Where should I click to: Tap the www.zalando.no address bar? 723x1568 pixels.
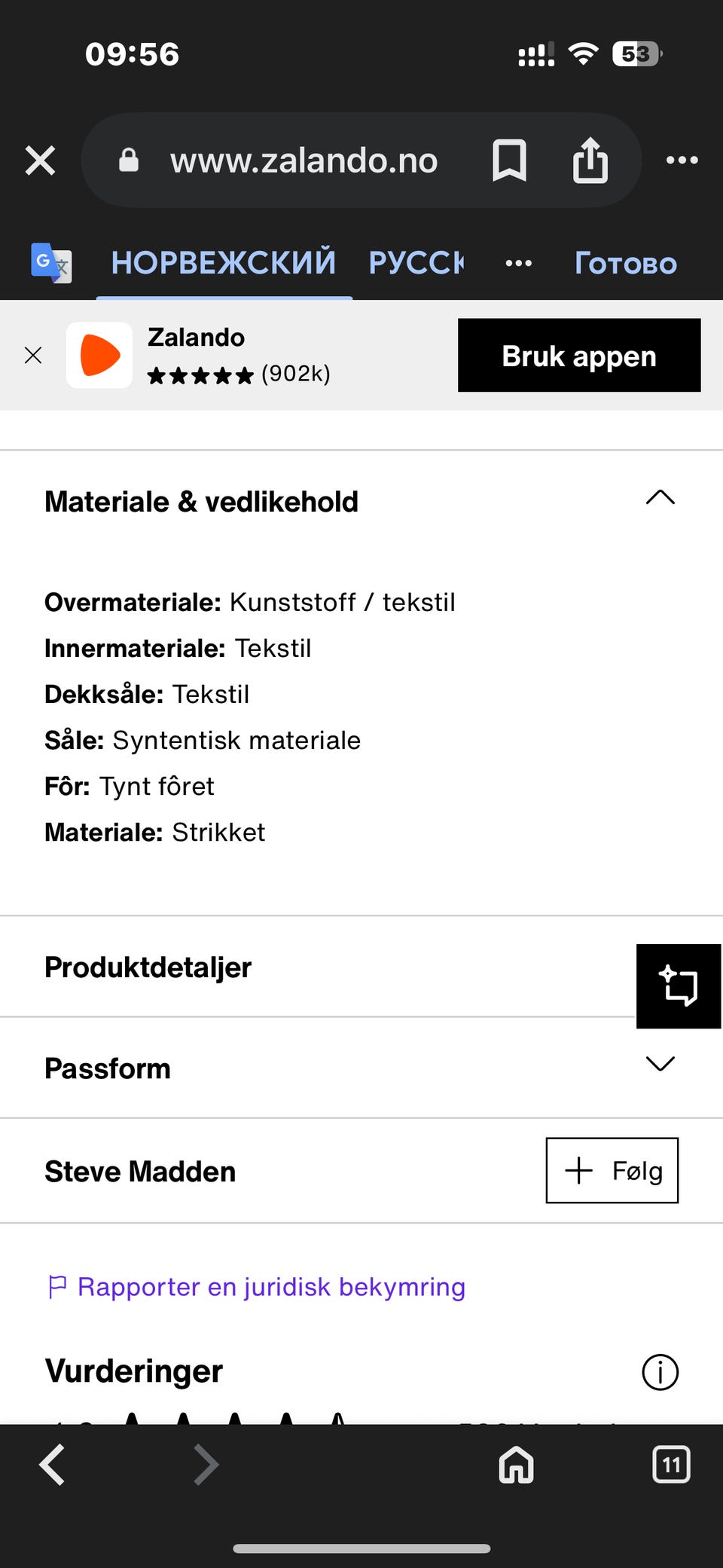tap(304, 160)
